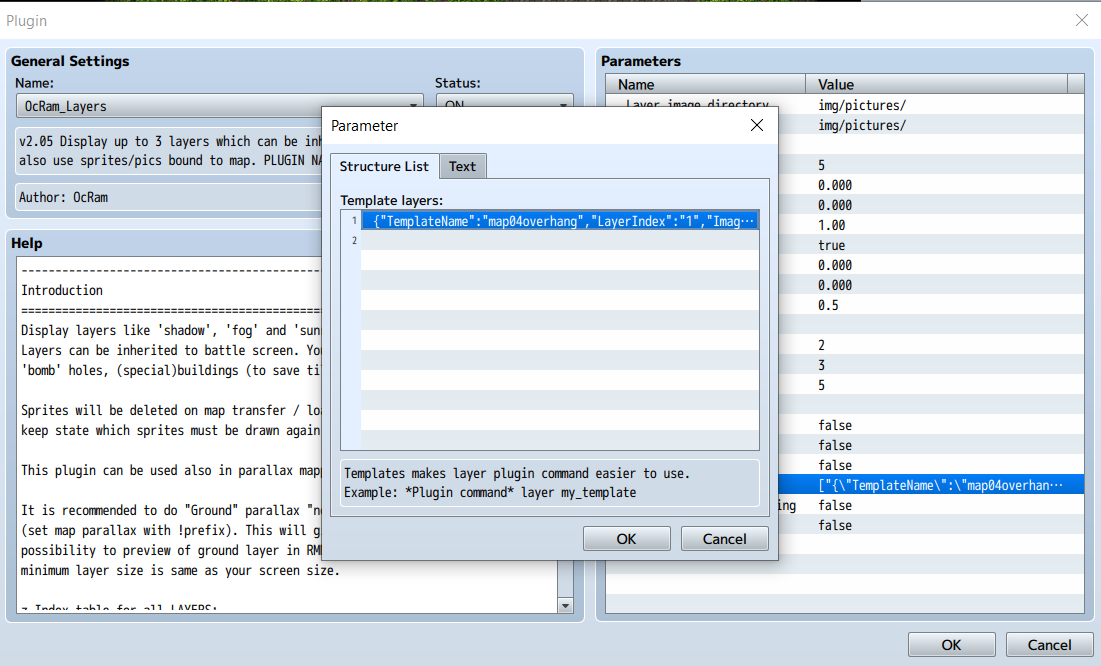The image size is (1101, 666).
Task: Select the first img/pictures/ value row
Action: (x=862, y=105)
